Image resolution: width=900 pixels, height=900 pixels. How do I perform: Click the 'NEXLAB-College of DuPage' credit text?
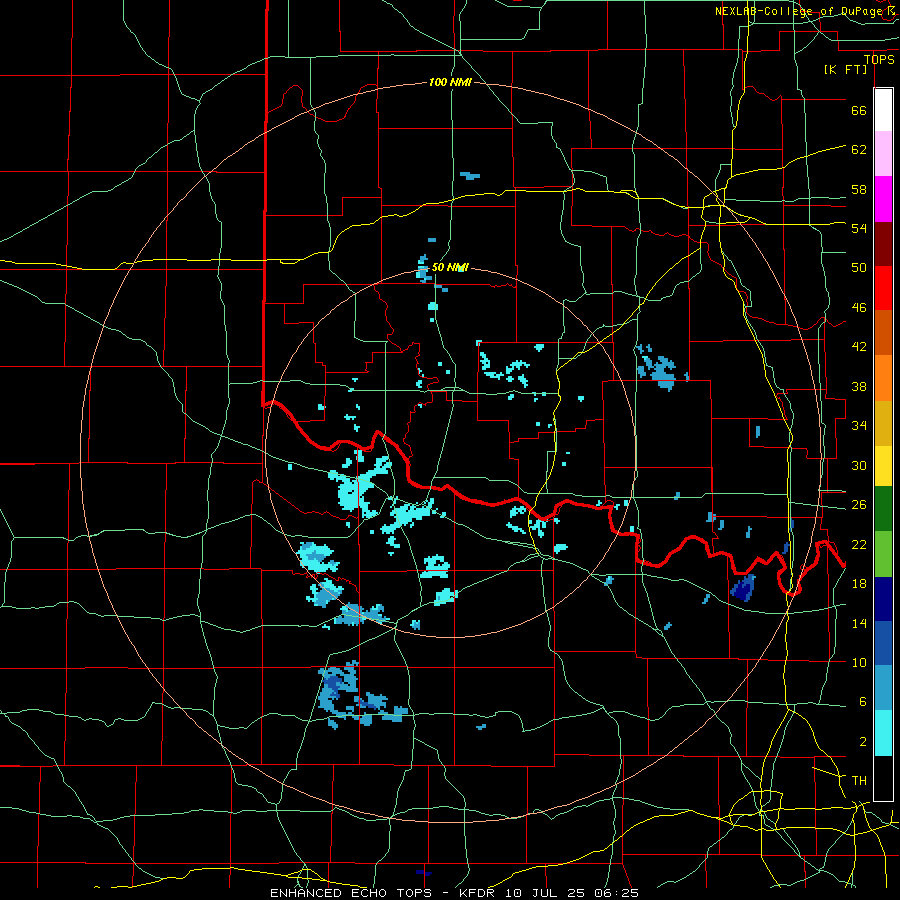click(798, 11)
